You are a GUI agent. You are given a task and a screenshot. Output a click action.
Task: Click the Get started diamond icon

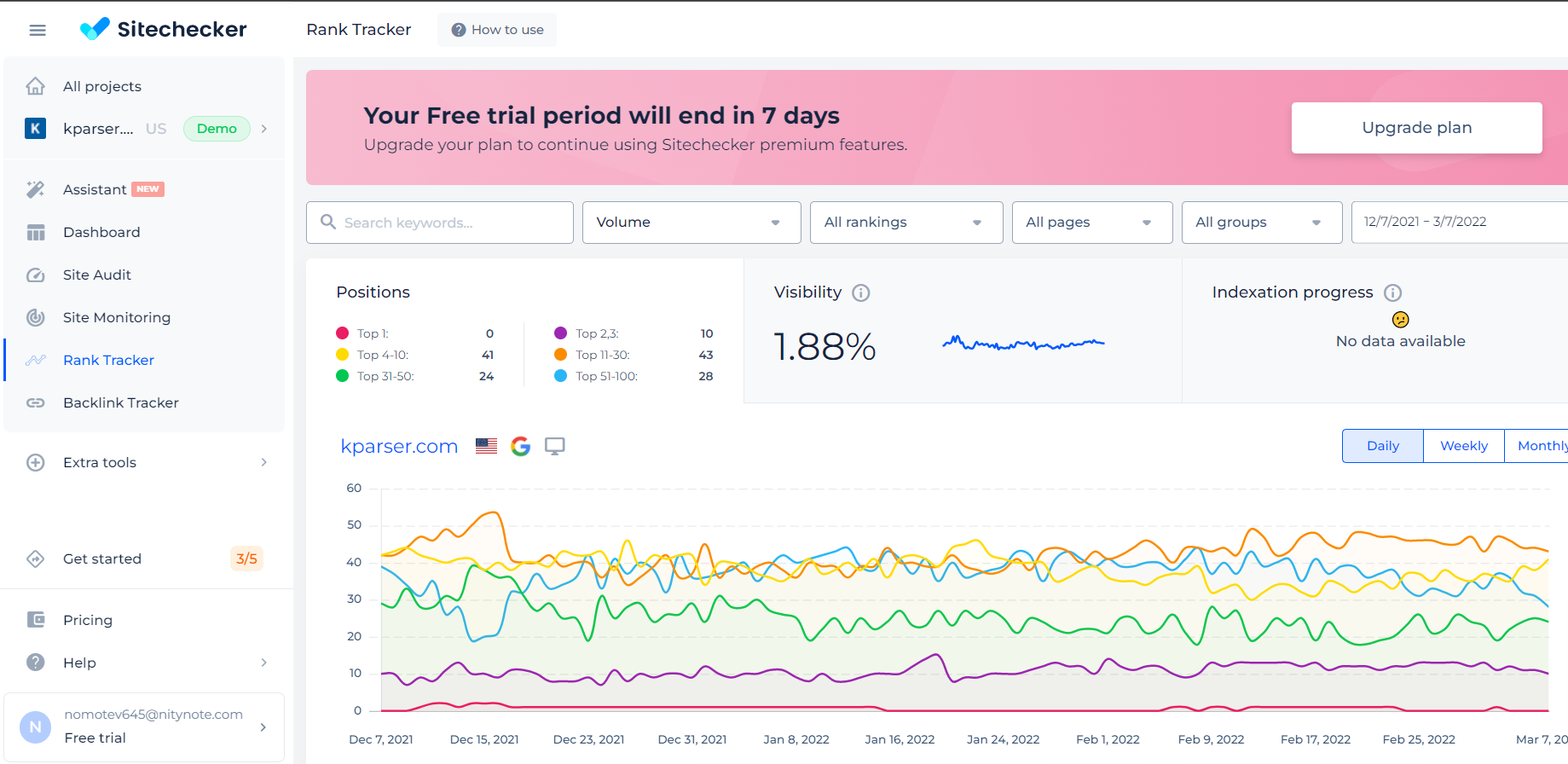tap(36, 559)
